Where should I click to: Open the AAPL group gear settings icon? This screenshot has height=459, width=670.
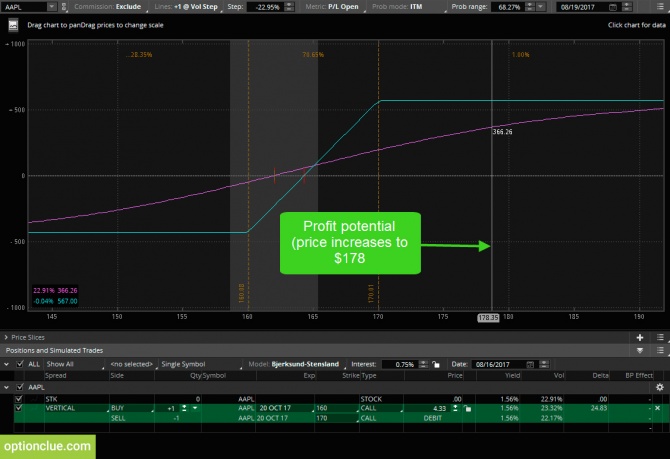click(660, 387)
